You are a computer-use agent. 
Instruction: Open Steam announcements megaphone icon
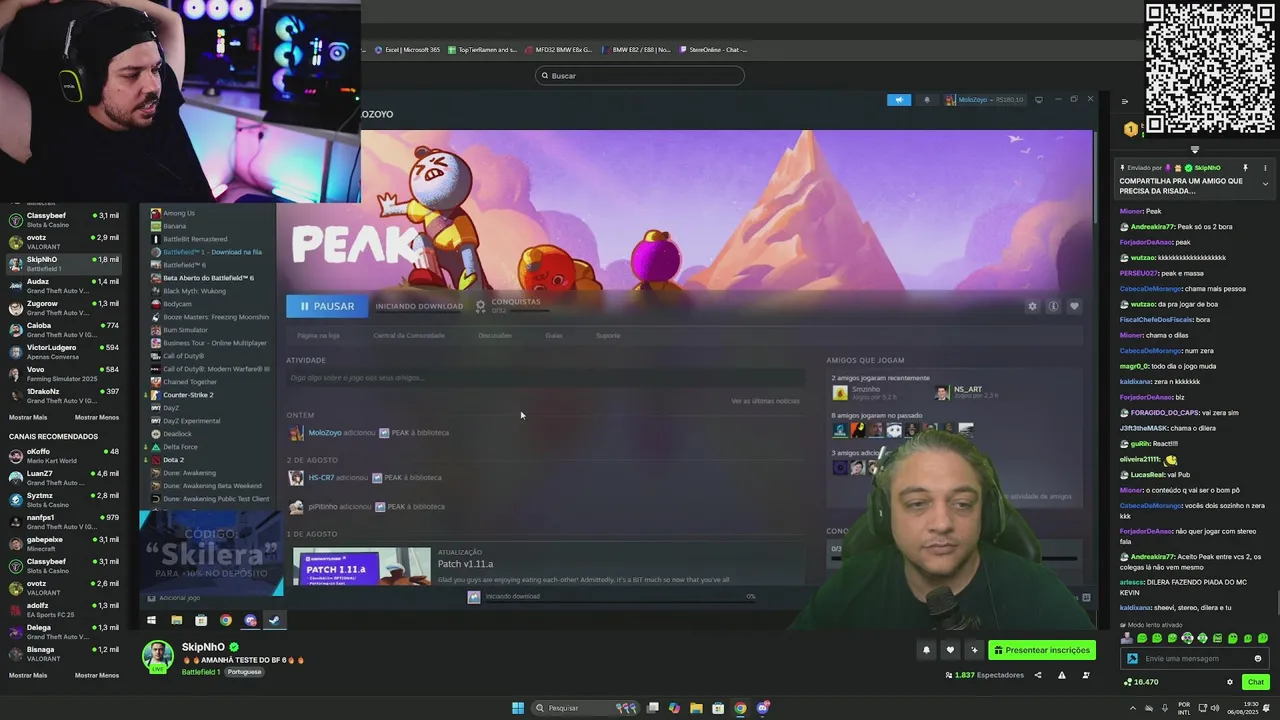coord(899,100)
